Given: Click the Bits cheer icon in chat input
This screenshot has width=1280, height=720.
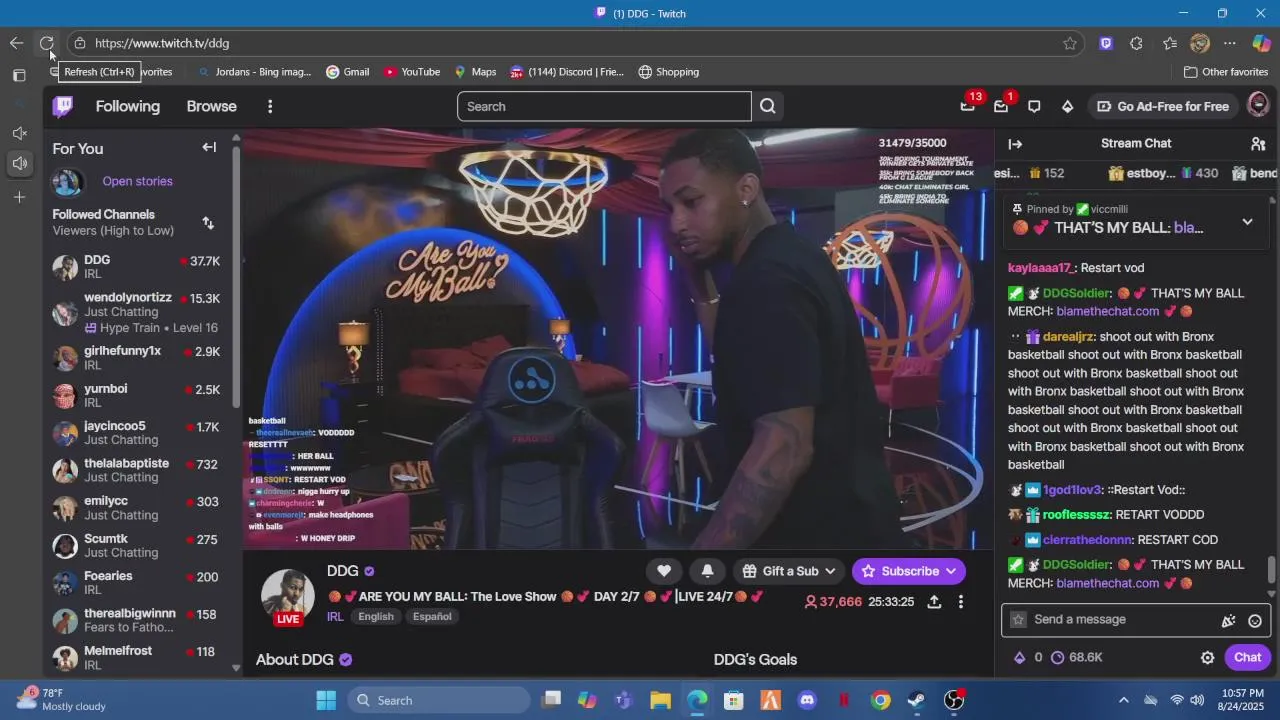Looking at the screenshot, I should 1228,620.
